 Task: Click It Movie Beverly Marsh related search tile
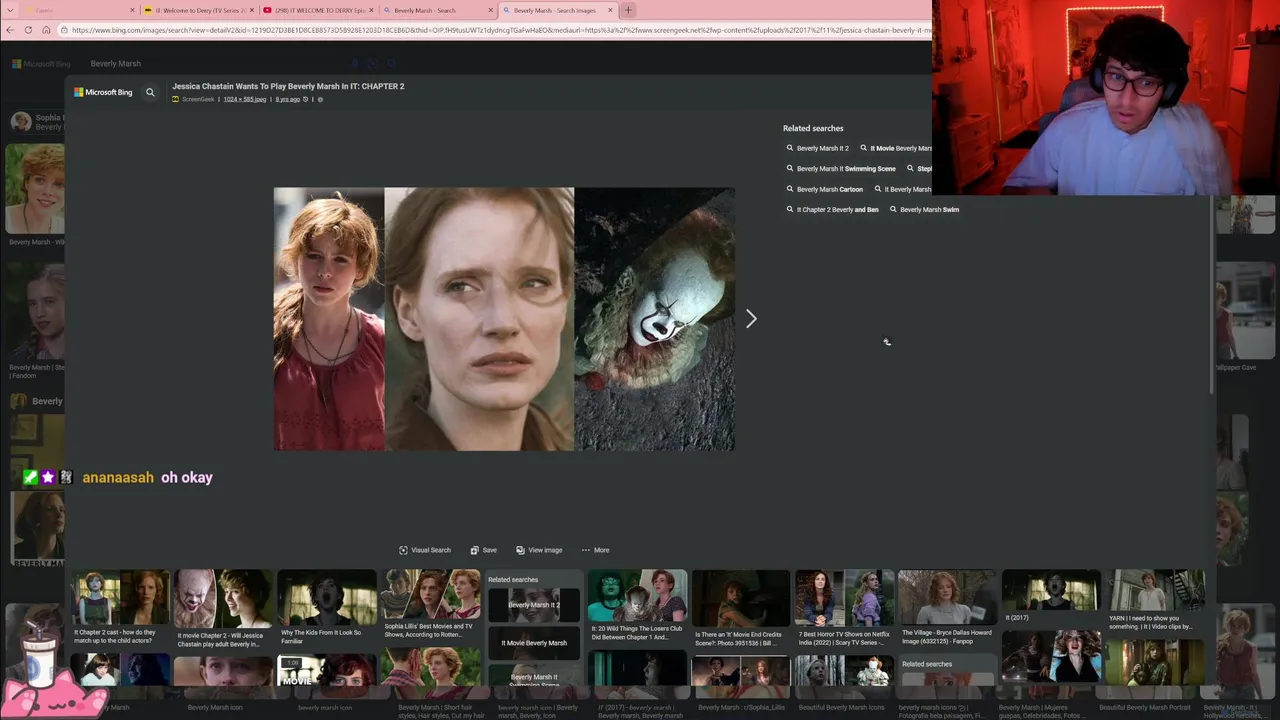(534, 643)
